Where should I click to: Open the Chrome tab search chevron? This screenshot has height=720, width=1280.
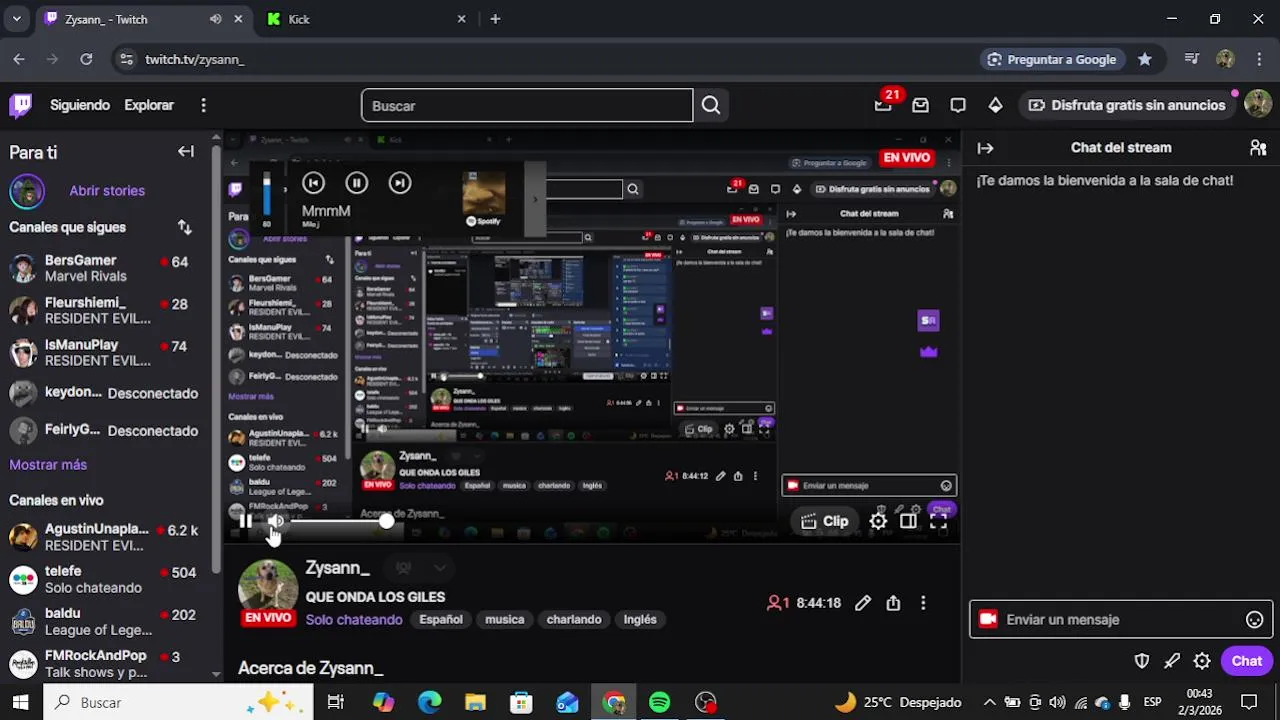pos(16,19)
